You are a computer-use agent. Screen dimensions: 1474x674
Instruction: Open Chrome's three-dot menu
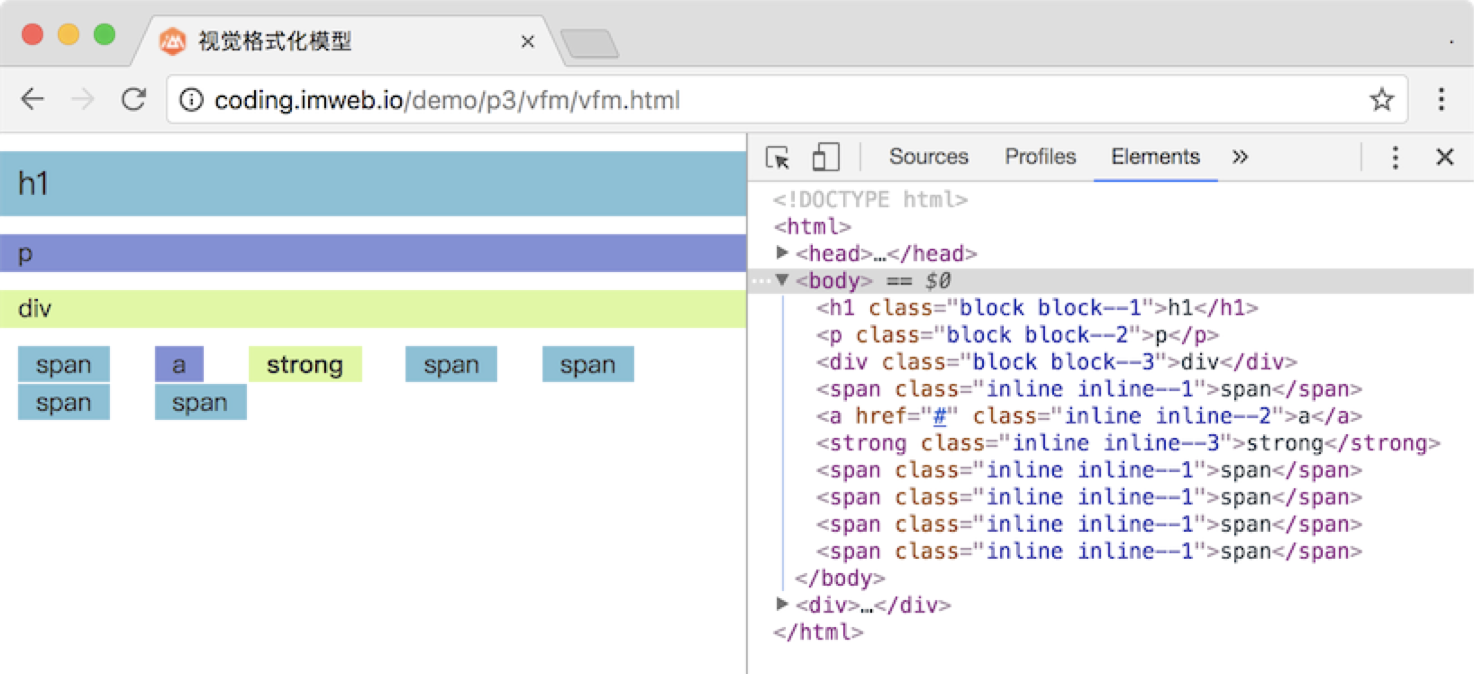[1441, 99]
